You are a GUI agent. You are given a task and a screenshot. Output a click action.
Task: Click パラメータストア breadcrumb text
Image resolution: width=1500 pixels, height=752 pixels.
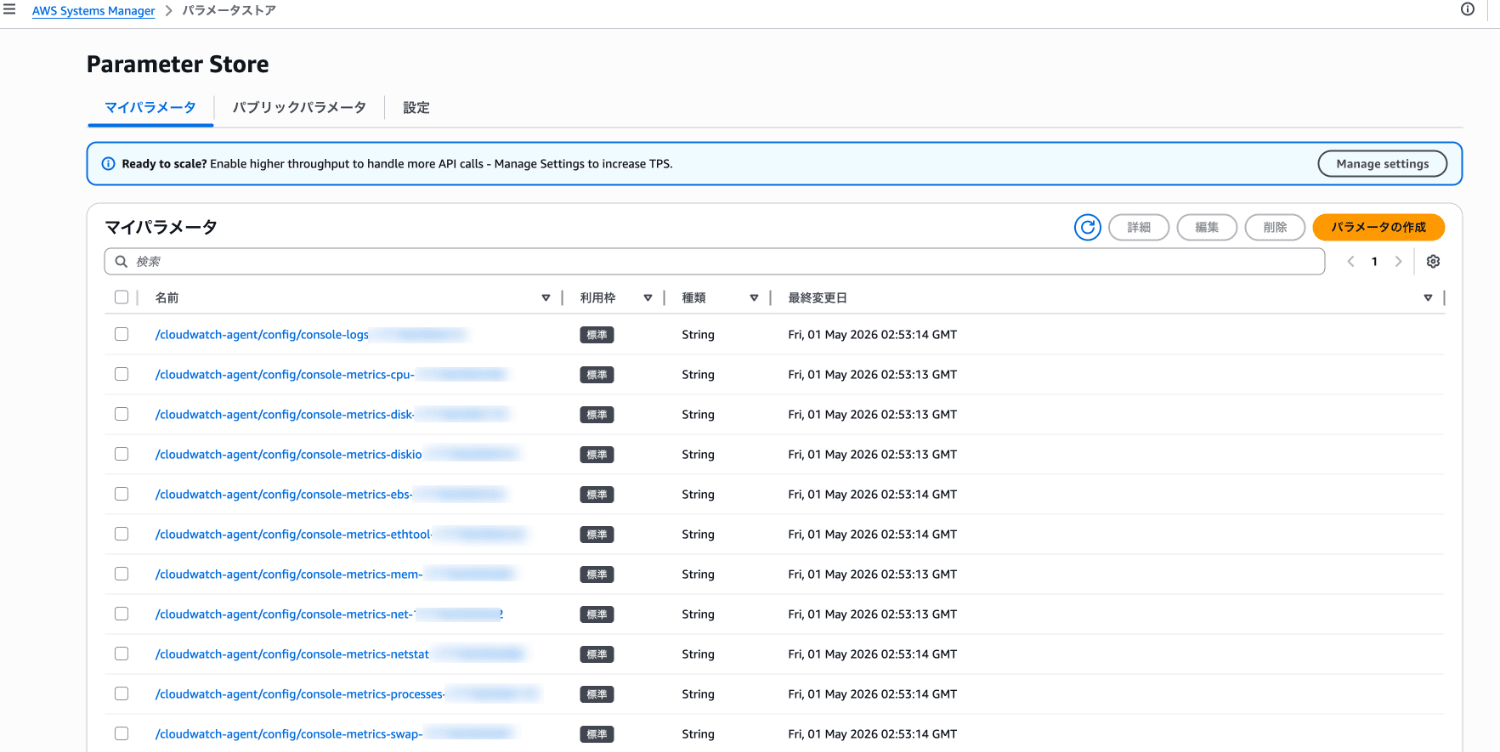pyautogui.click(x=229, y=11)
